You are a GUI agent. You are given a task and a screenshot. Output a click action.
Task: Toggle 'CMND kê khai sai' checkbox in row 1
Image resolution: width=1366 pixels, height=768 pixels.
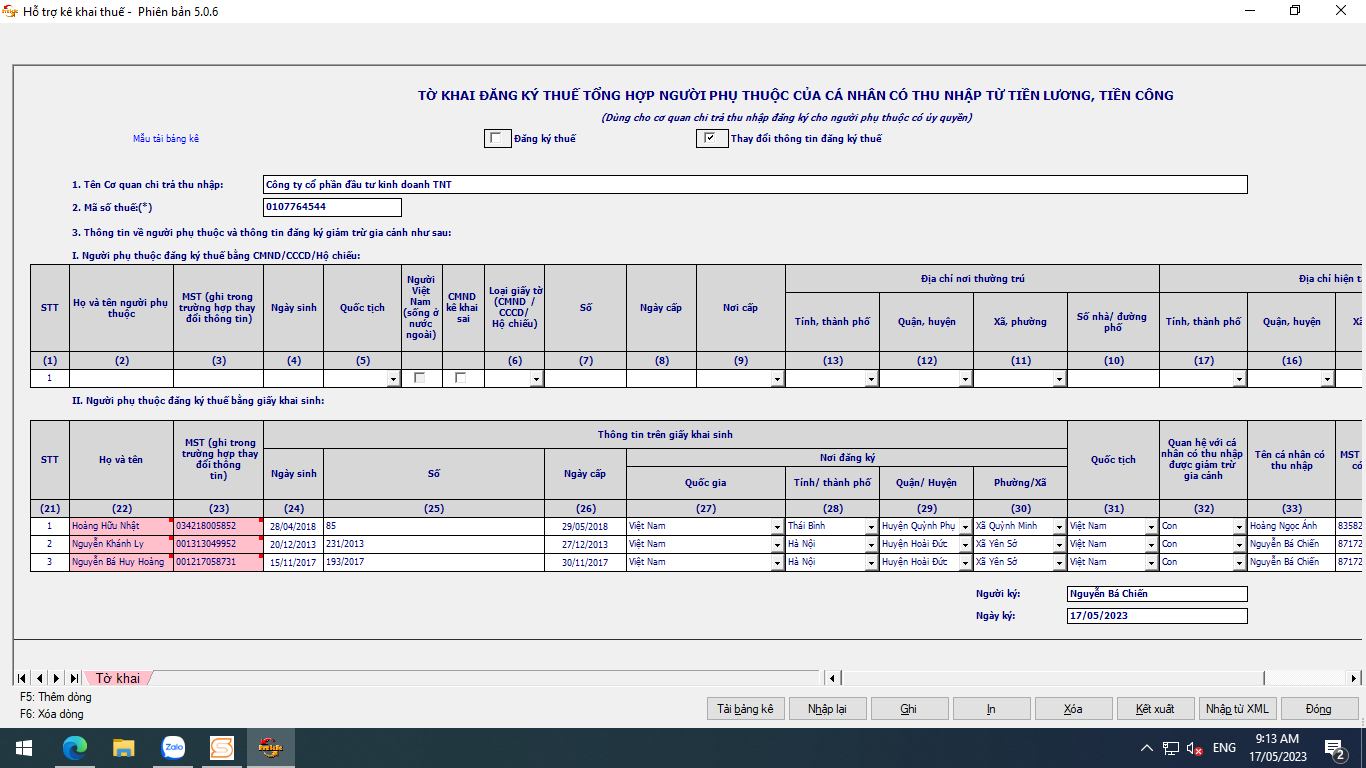click(x=460, y=378)
